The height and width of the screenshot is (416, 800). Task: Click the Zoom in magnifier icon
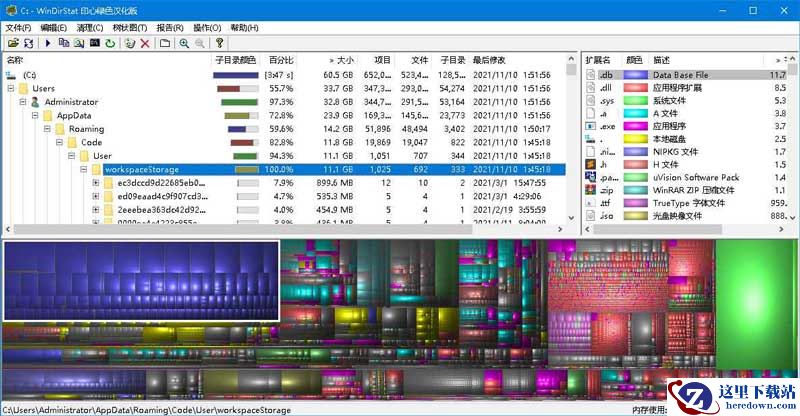184,44
